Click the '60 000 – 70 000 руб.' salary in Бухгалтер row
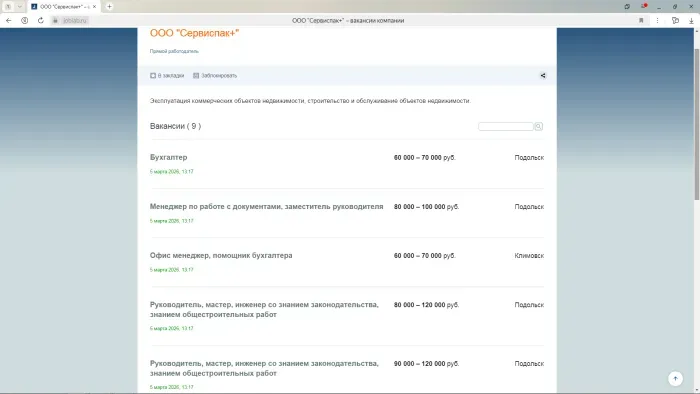 coord(425,158)
